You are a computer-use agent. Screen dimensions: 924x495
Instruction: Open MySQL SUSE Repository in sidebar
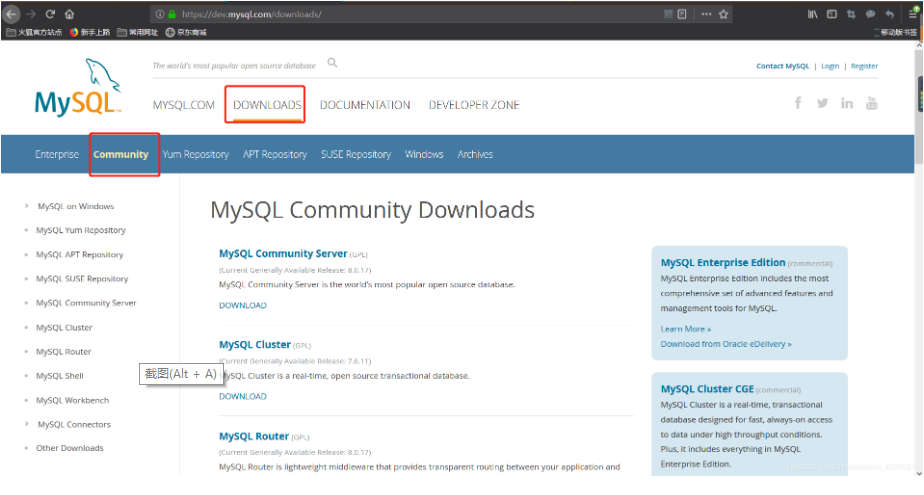[82, 279]
